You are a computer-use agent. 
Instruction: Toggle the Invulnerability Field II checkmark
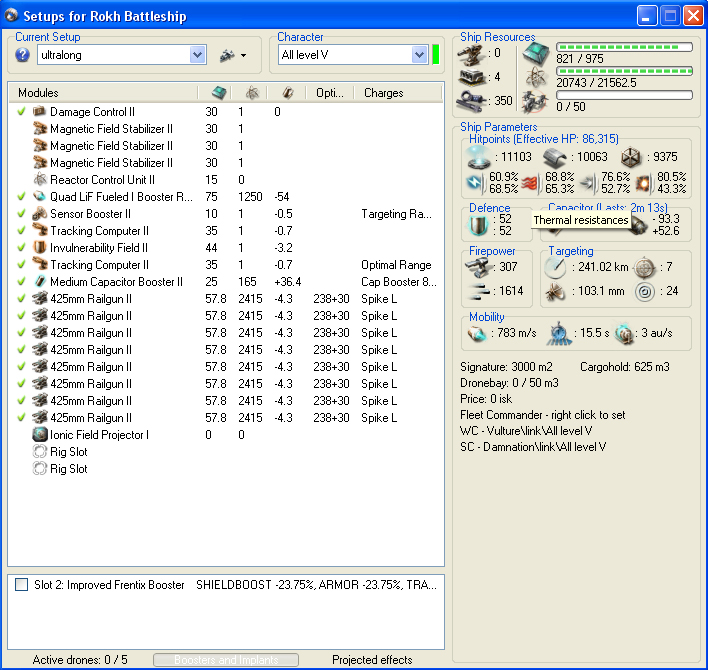pyautogui.click(x=21, y=247)
